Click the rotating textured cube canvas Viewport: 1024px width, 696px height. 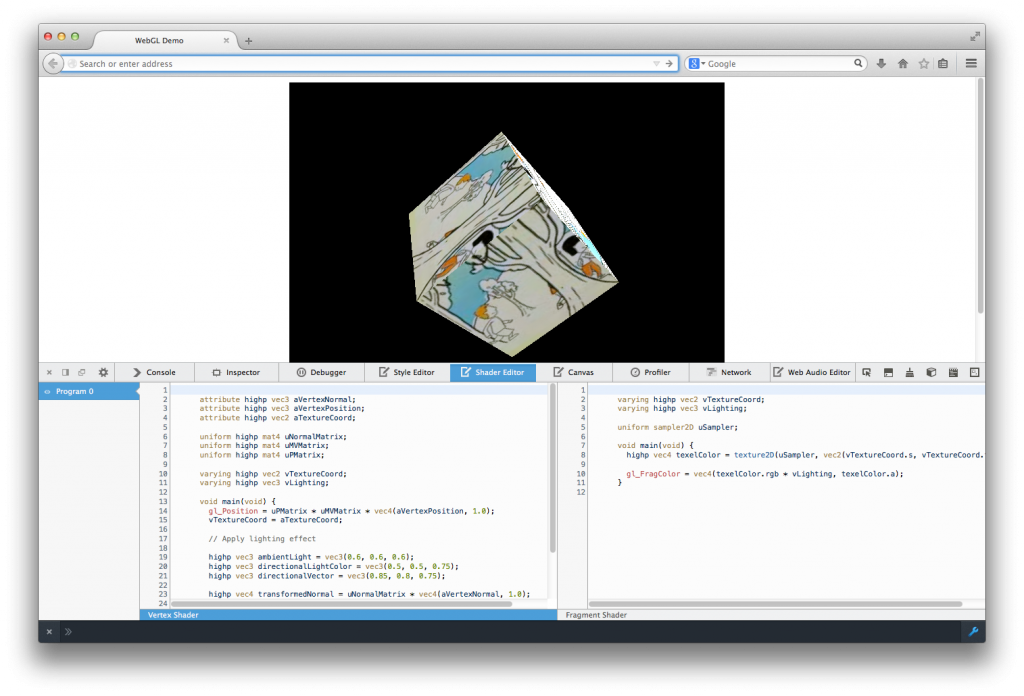(x=507, y=222)
